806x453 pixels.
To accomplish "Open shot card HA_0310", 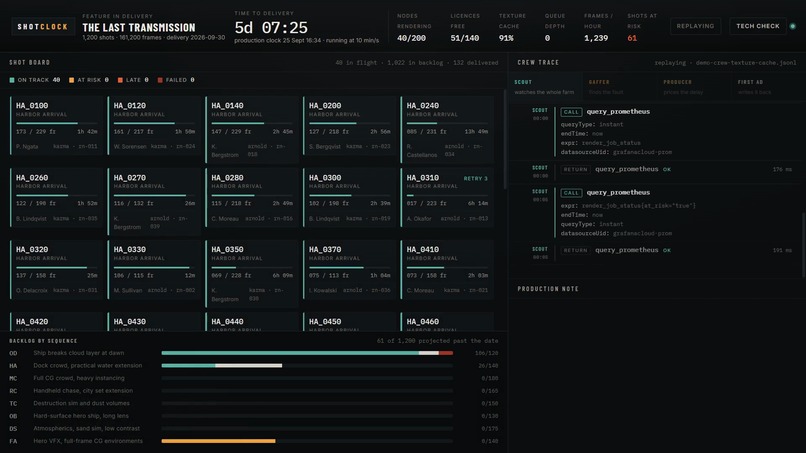I will 447,198.
